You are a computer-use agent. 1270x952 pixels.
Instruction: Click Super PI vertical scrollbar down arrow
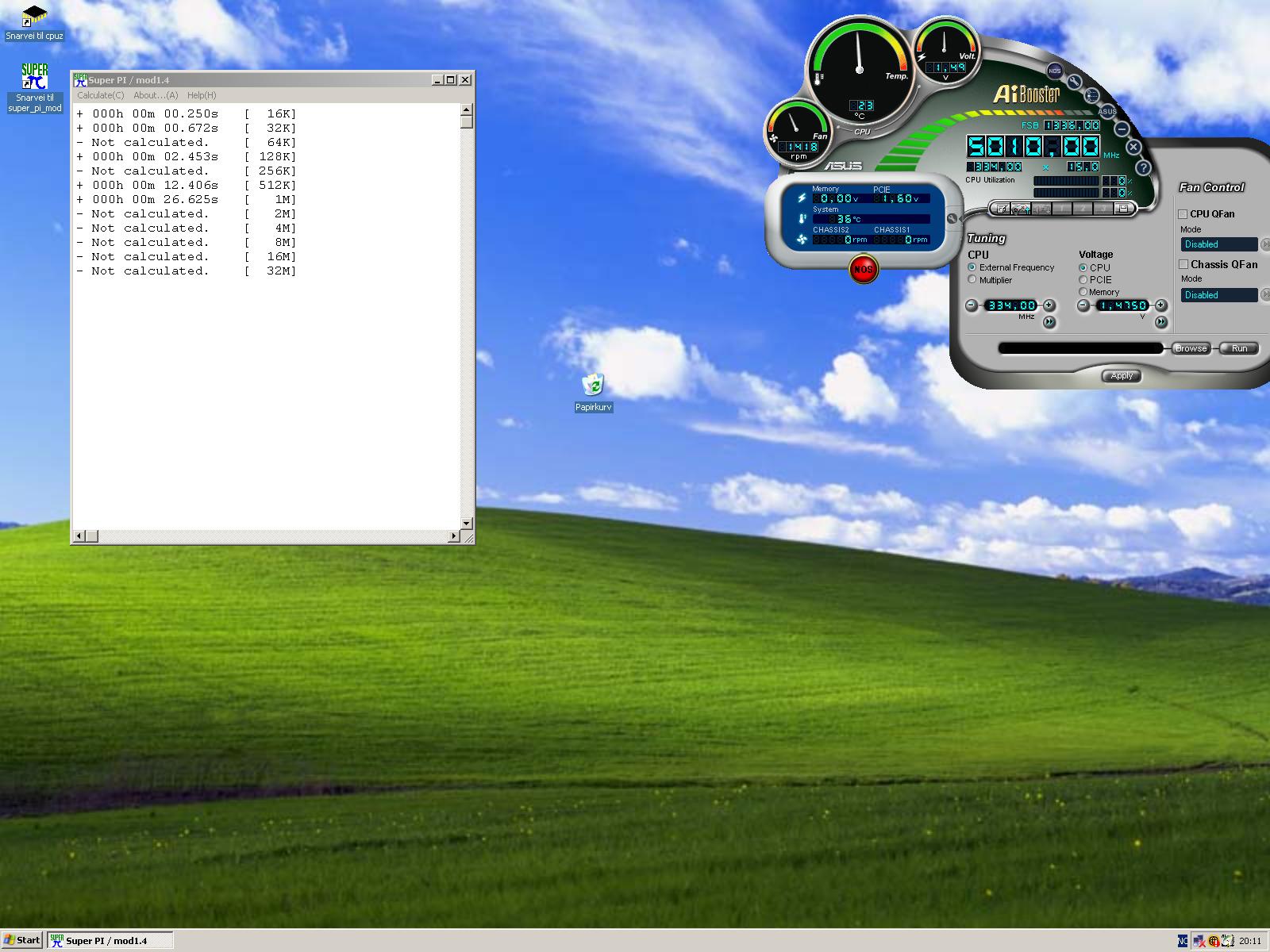[467, 524]
